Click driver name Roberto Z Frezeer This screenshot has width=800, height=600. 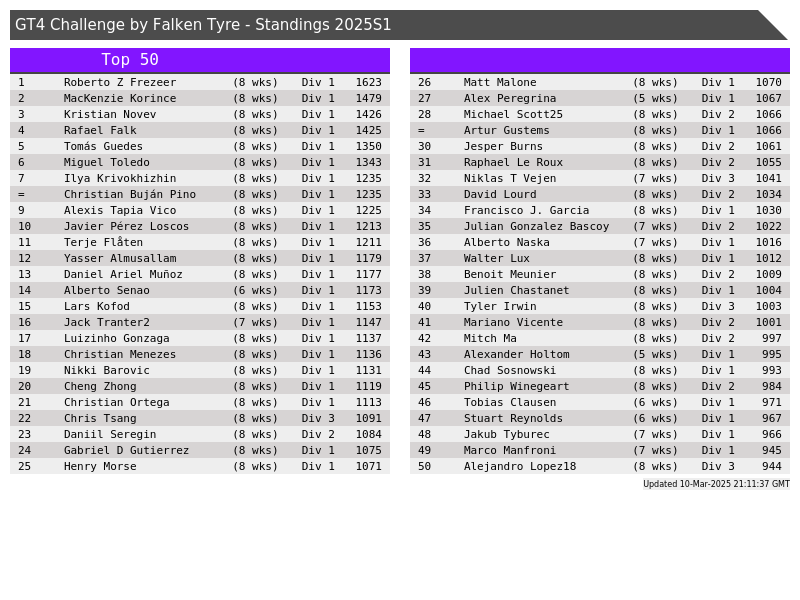point(120,82)
